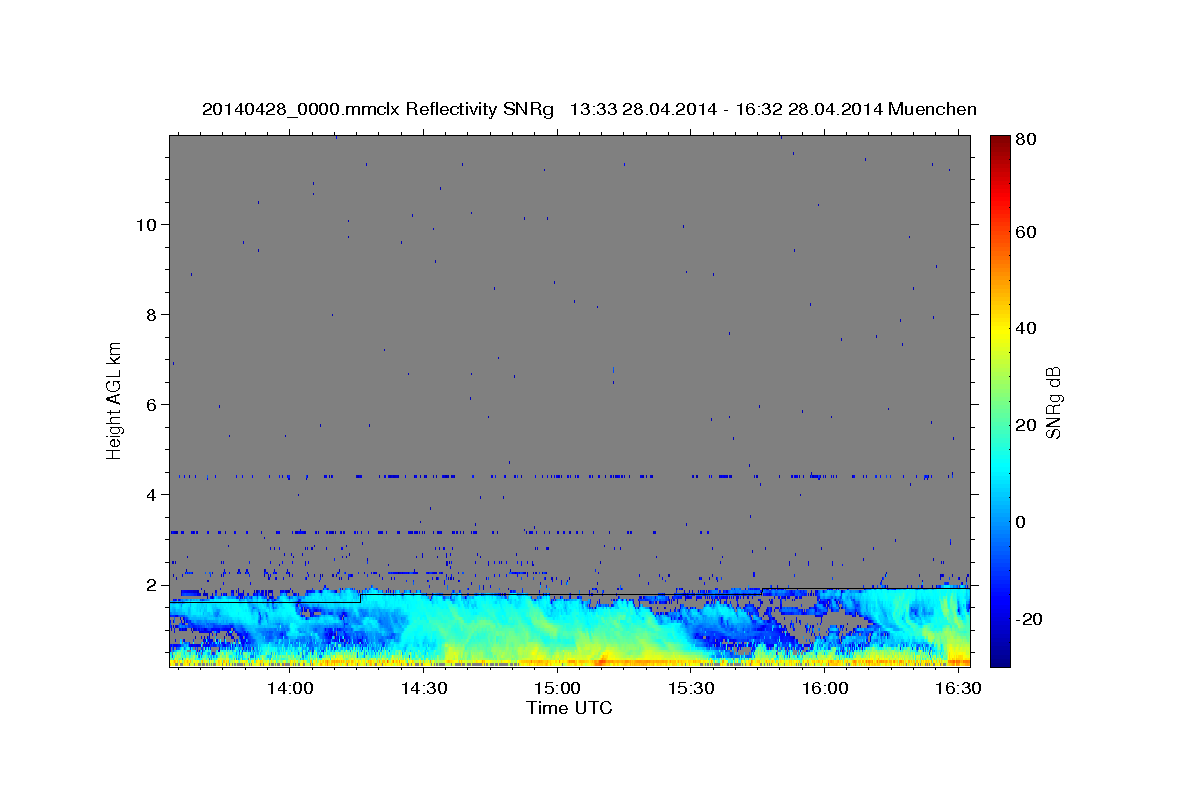Click the red-orange surface echo just after 15:00
The image size is (1200, 800).
click(602, 661)
